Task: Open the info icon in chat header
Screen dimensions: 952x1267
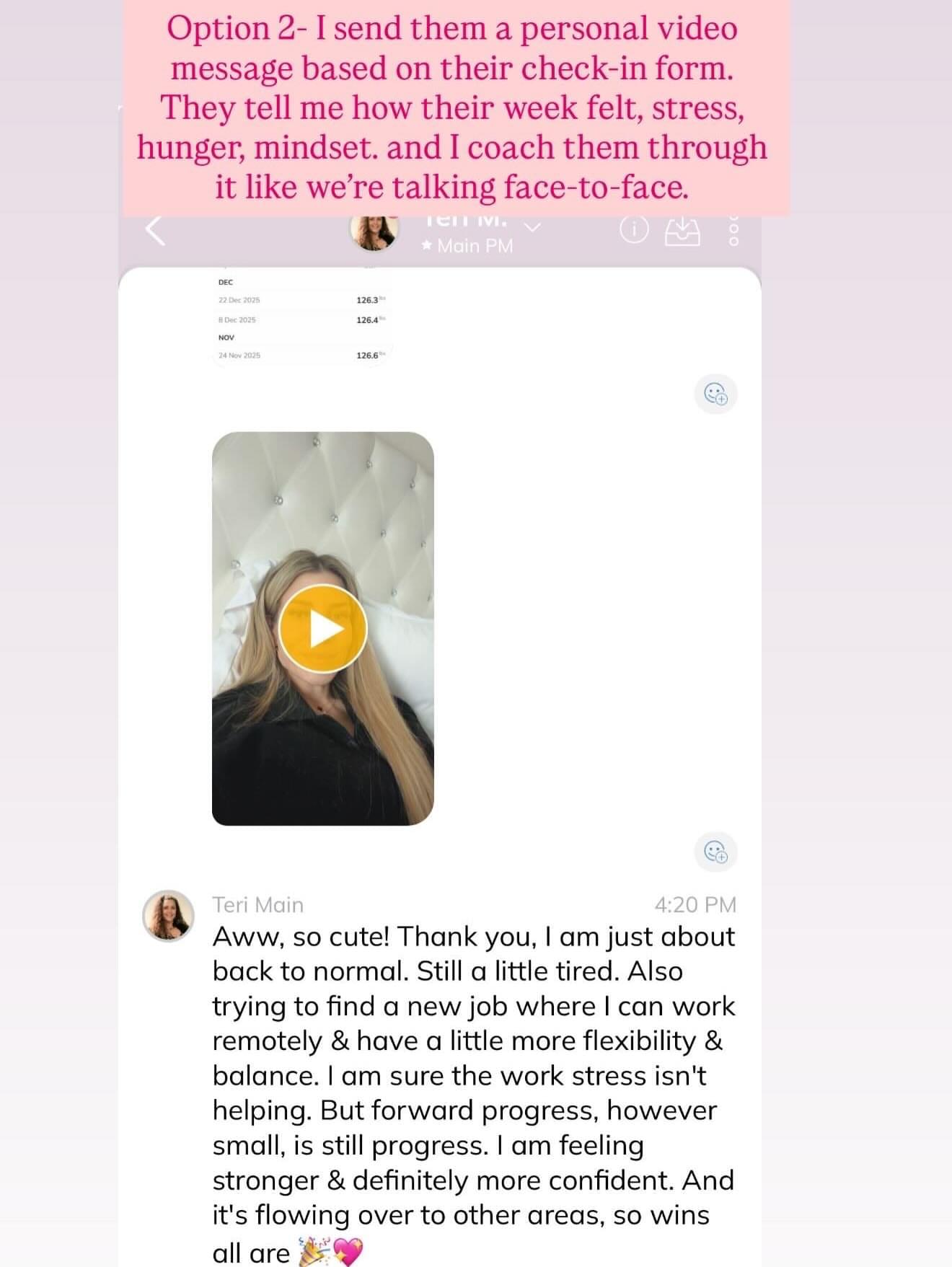Action: tap(634, 230)
